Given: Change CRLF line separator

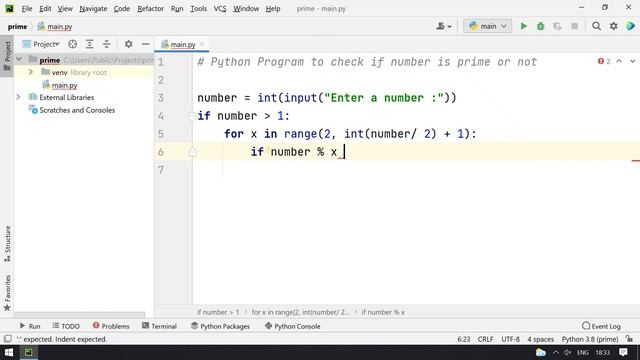Looking at the screenshot, I should pyautogui.click(x=485, y=339).
